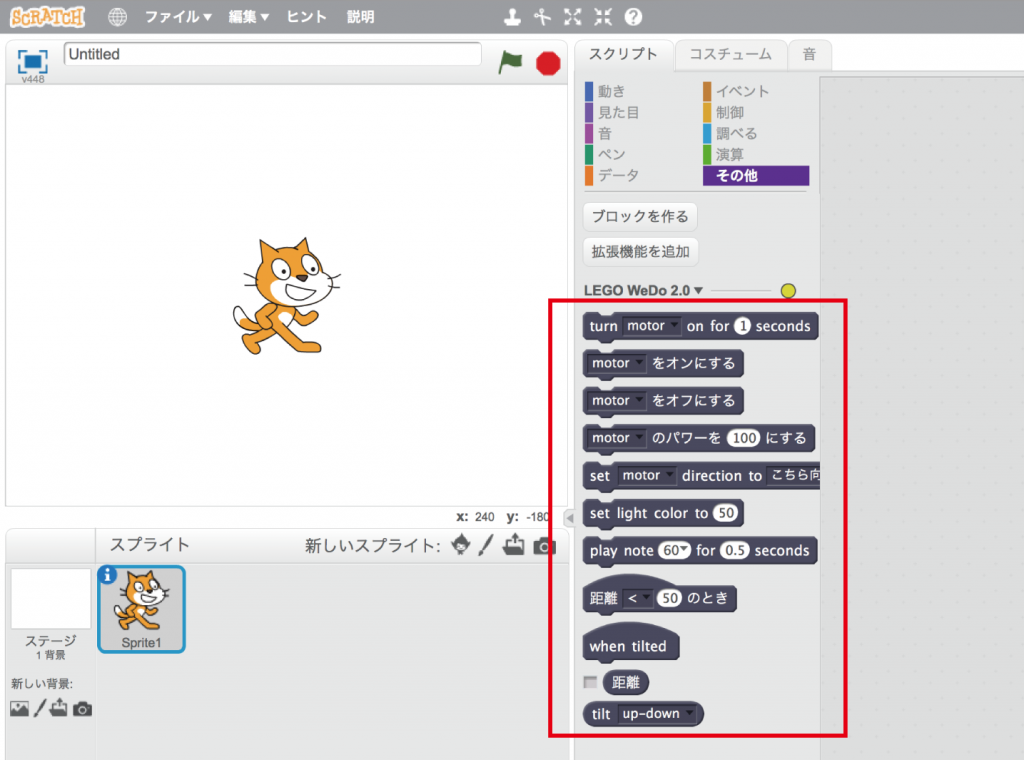Paint a new sprite with brush icon
Screen dimensions: 1024x760
[x=486, y=545]
